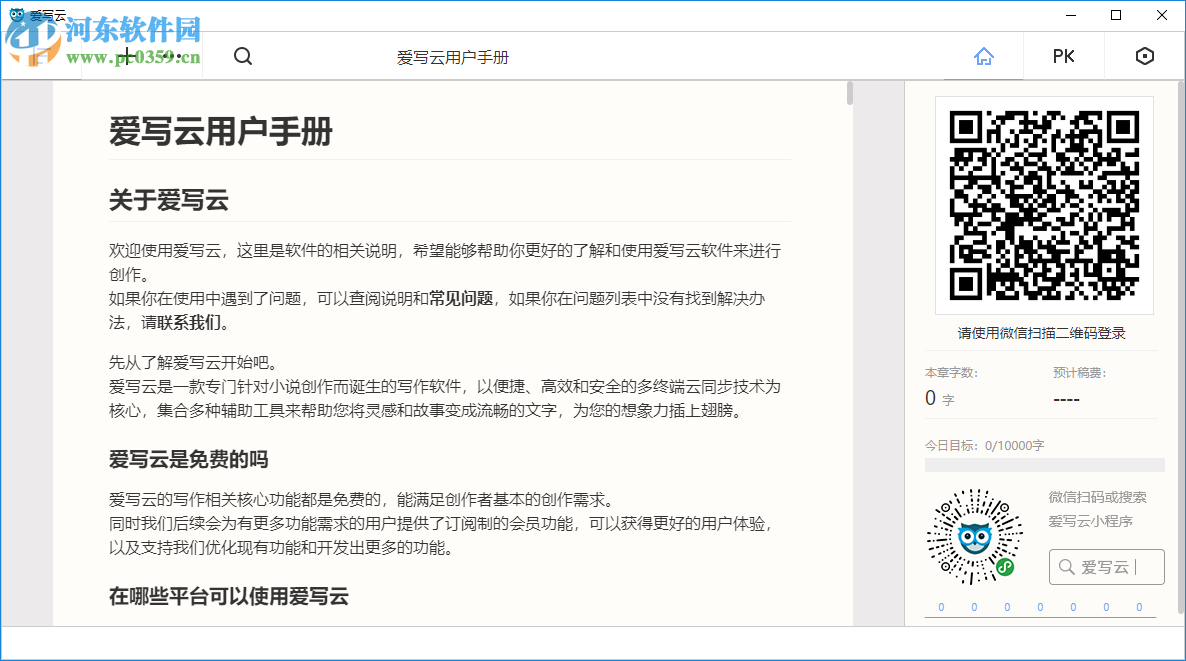
Task: Scan login QR code by clicking it
Action: pyautogui.click(x=1044, y=205)
